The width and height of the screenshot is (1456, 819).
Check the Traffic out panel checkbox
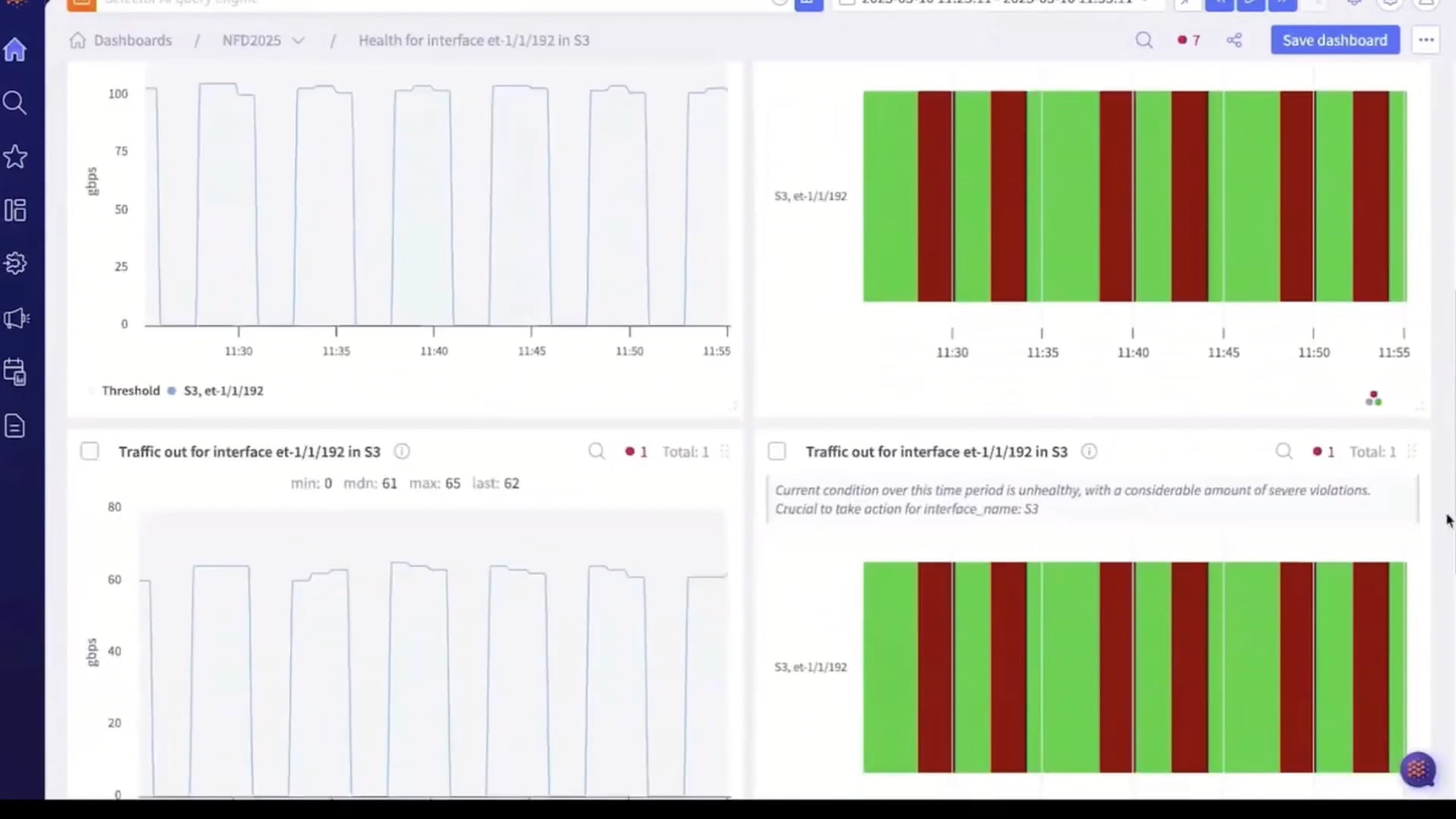pos(89,451)
